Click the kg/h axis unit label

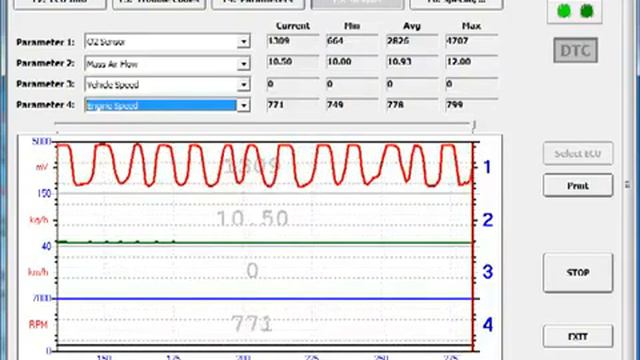(x=39, y=220)
